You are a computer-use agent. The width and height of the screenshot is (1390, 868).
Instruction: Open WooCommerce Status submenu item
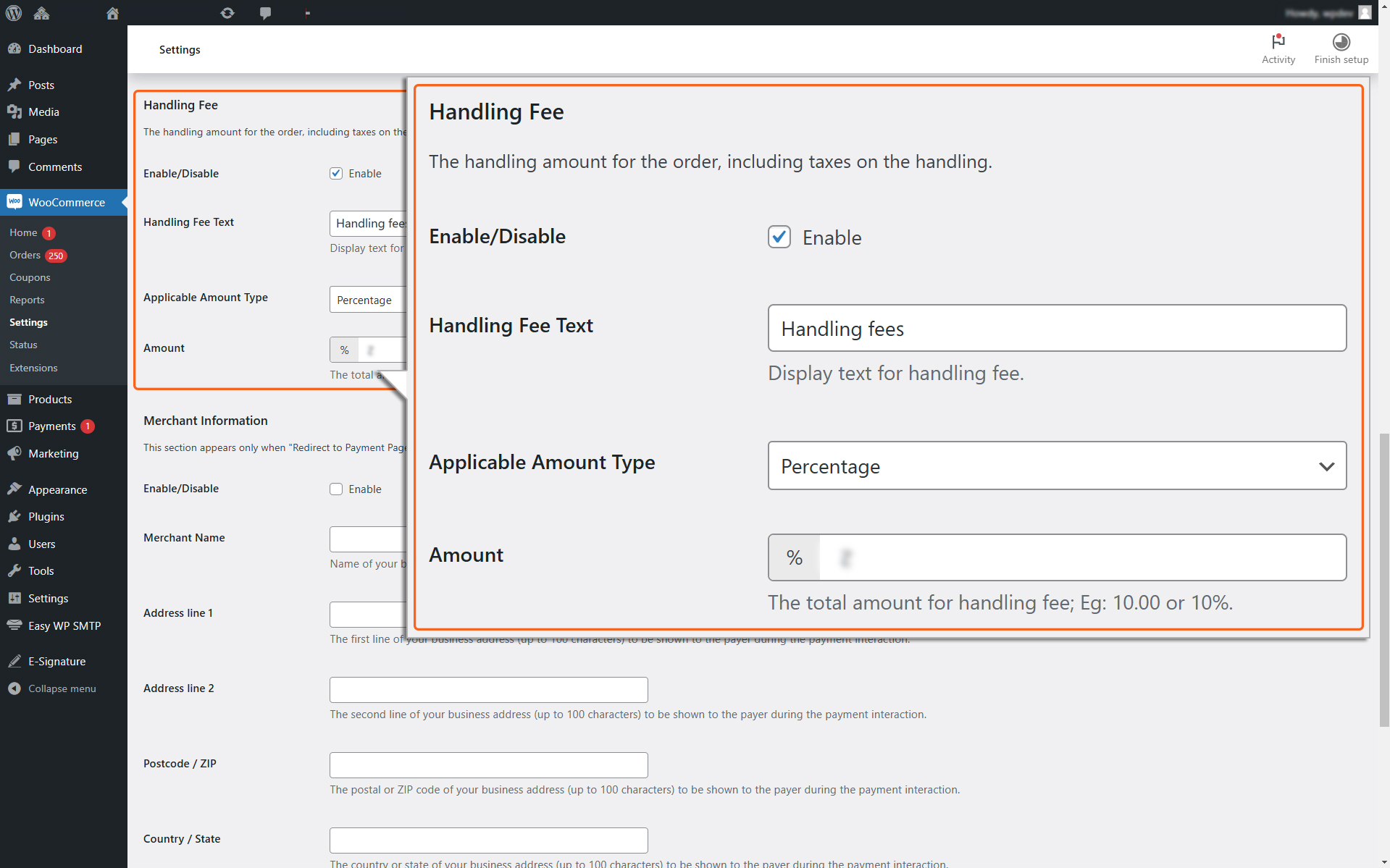(23, 345)
